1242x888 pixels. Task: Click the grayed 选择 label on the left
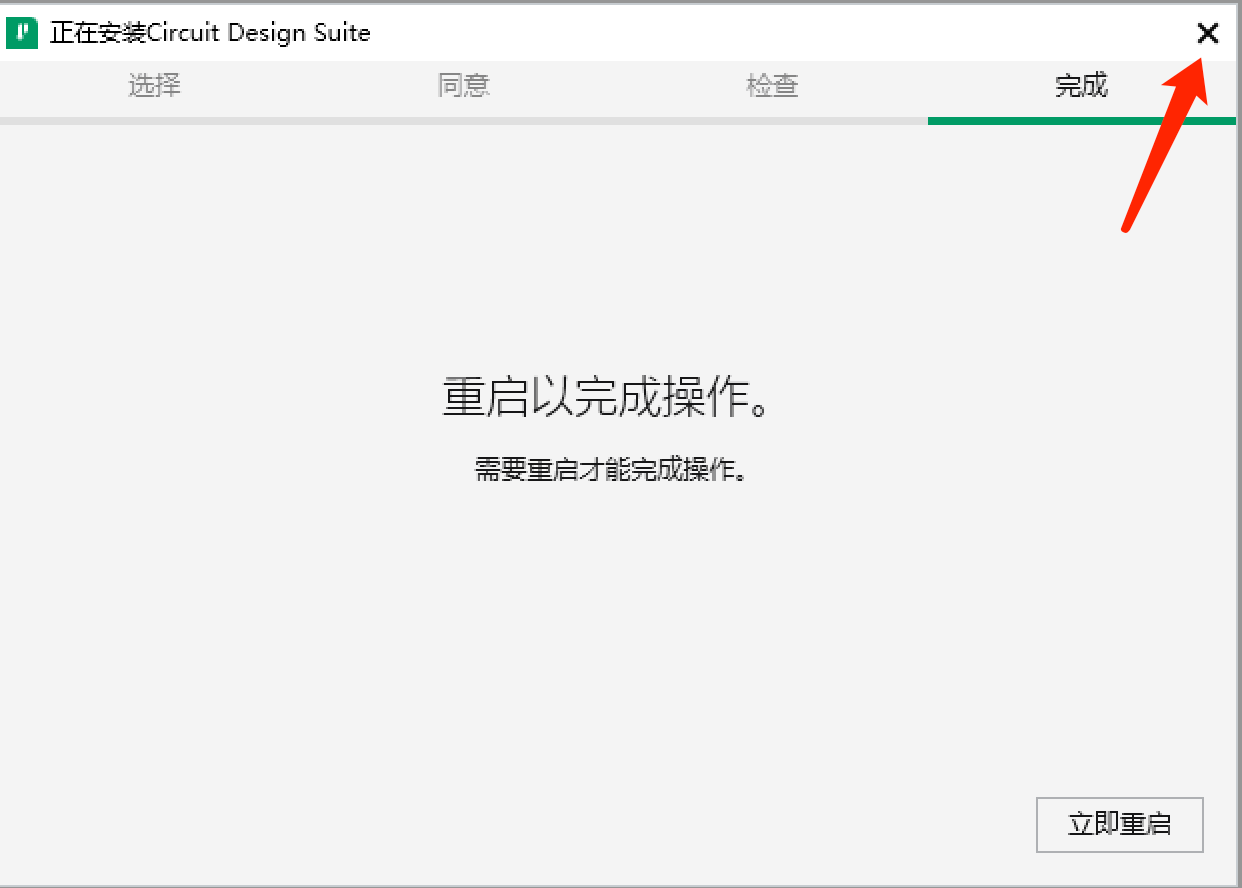pyautogui.click(x=154, y=86)
